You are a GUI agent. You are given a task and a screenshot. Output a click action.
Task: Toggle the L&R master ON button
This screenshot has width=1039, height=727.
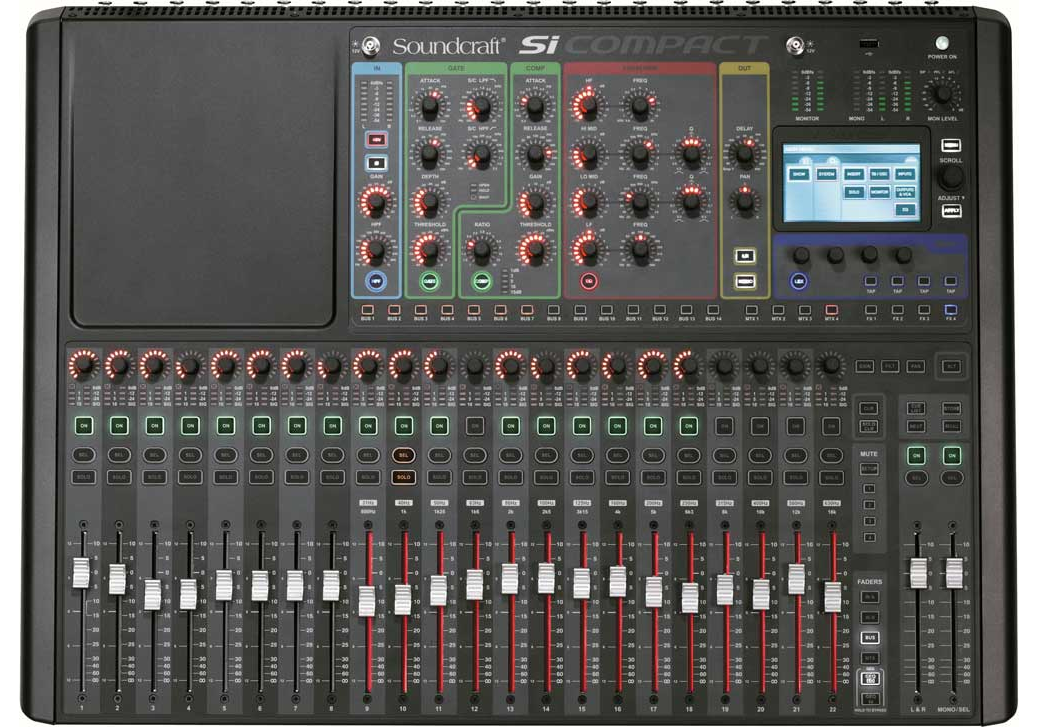click(x=916, y=455)
